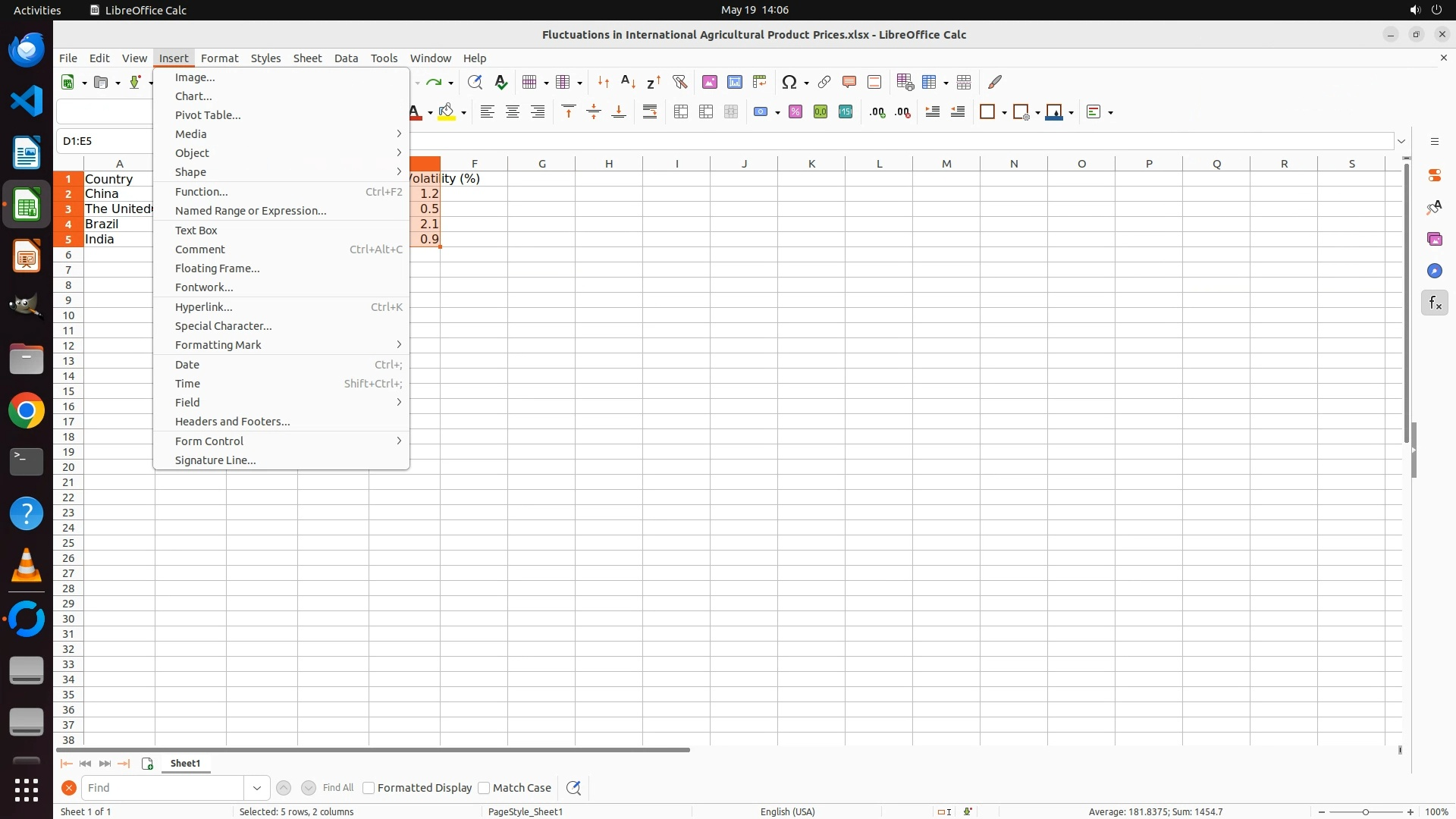Open the Navigator sidebar icon

click(x=1434, y=271)
